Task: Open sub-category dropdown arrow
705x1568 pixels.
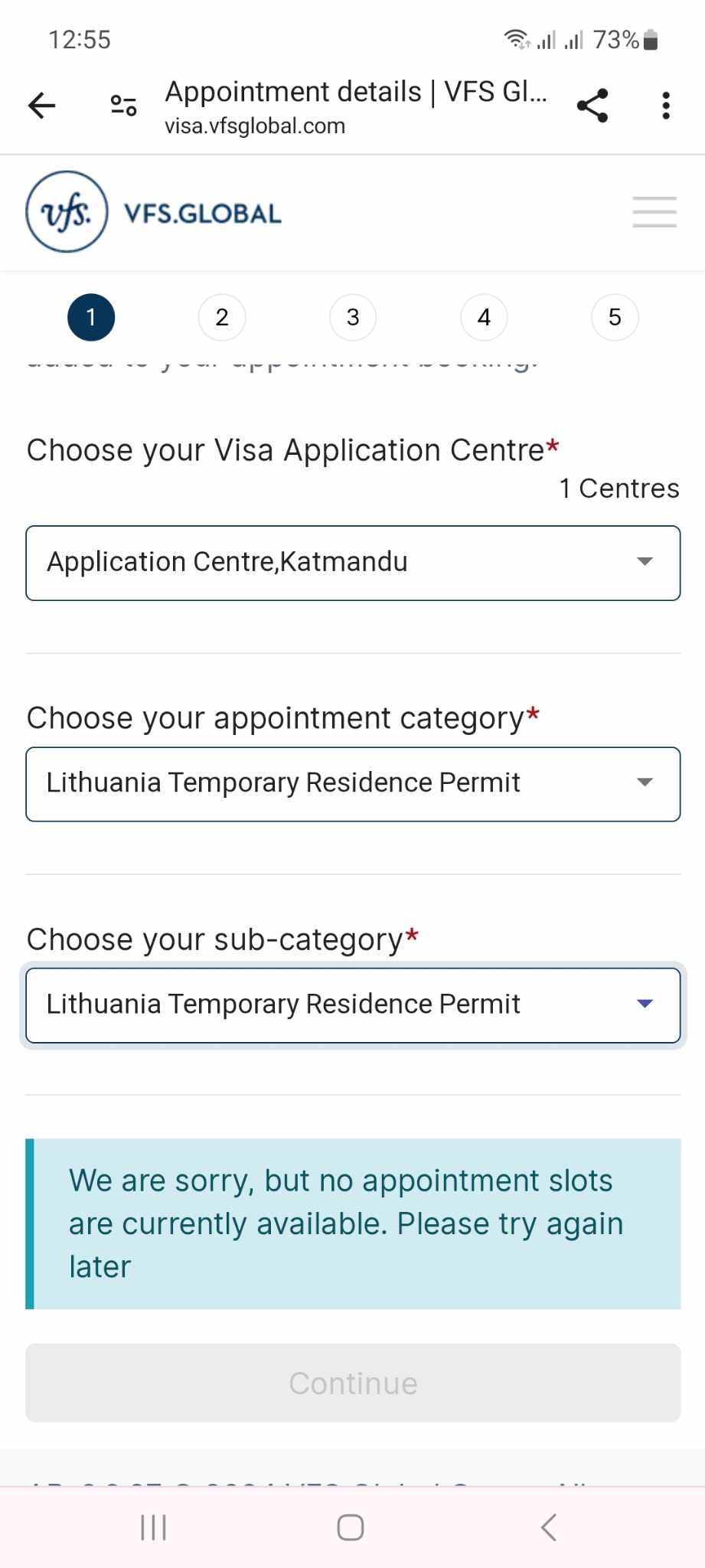Action: (645, 1004)
